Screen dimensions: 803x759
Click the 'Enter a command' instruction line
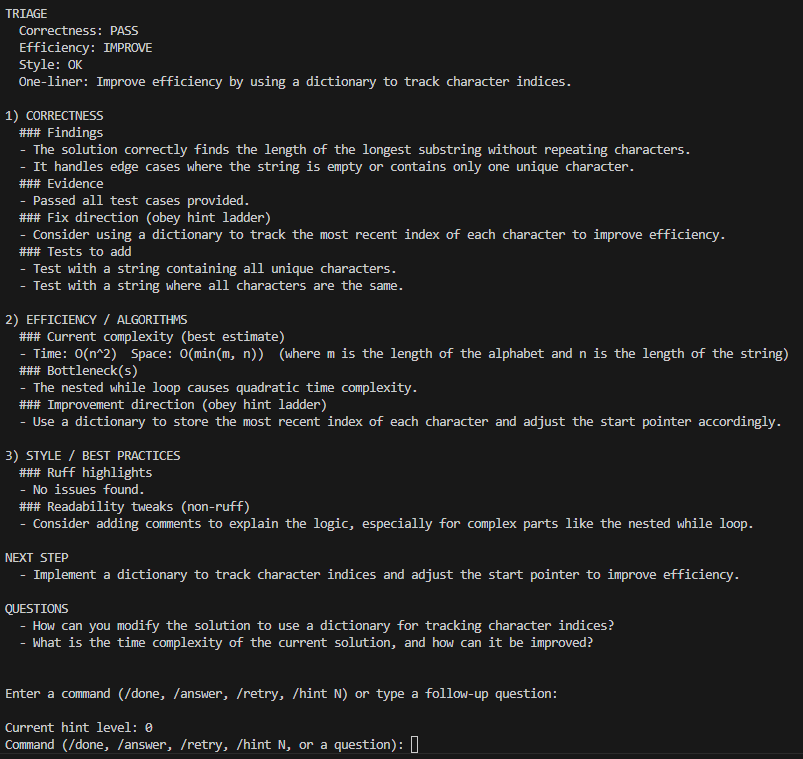tap(281, 693)
